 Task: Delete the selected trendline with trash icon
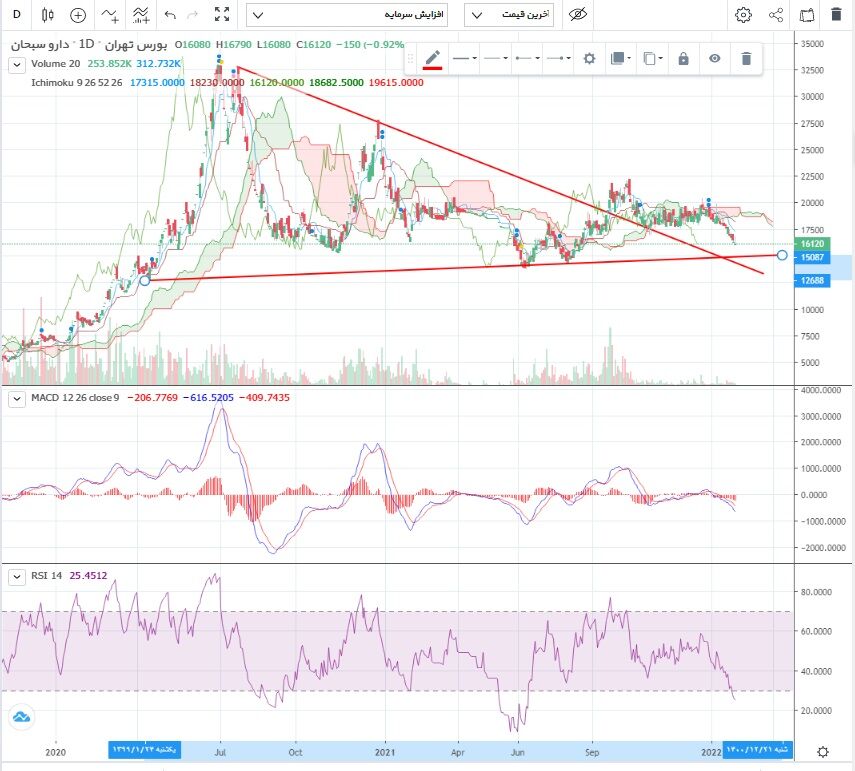[x=746, y=58]
